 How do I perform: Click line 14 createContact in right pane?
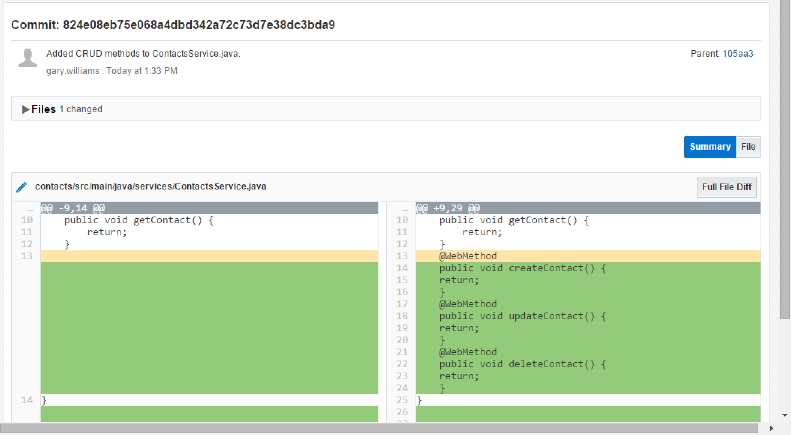(522, 268)
